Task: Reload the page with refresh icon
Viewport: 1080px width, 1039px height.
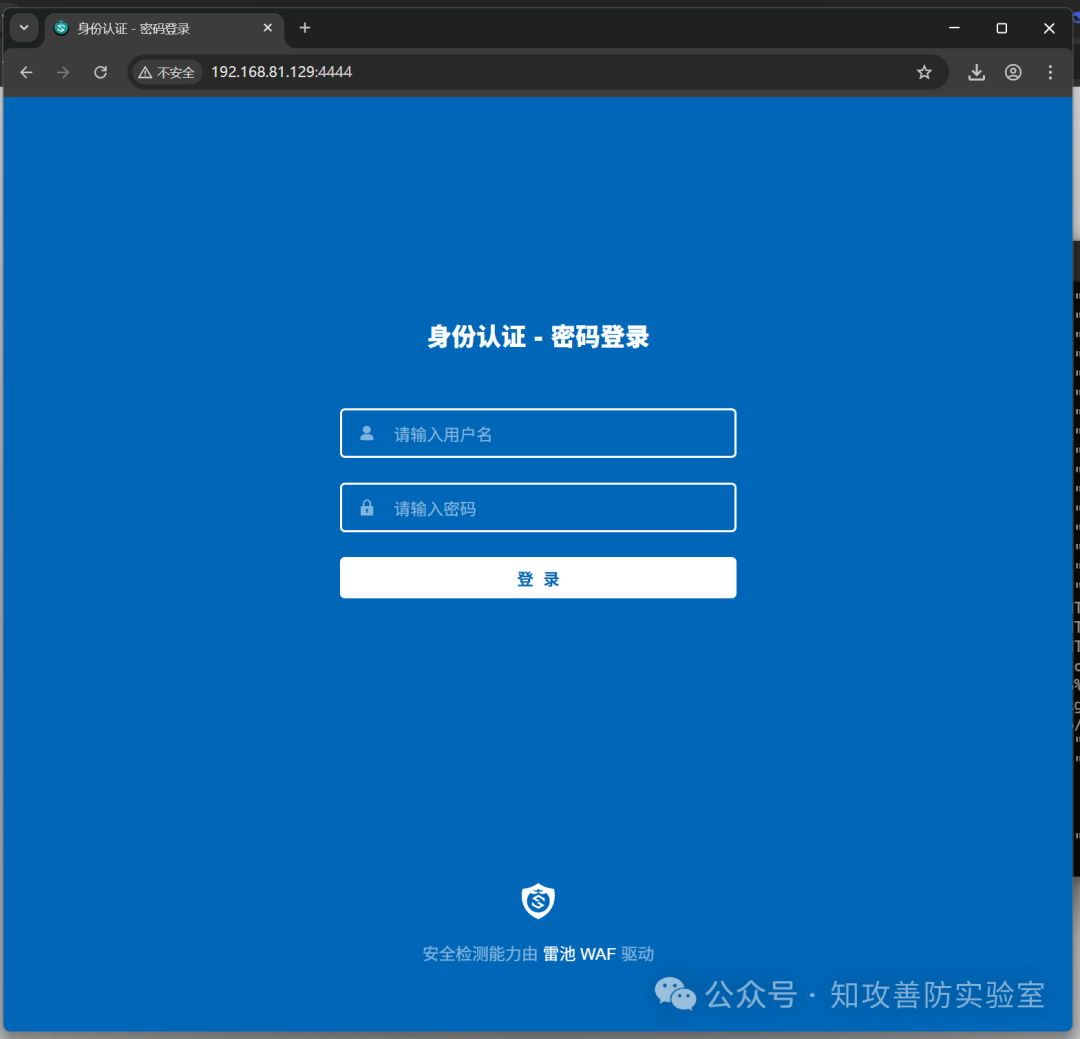Action: (x=101, y=72)
